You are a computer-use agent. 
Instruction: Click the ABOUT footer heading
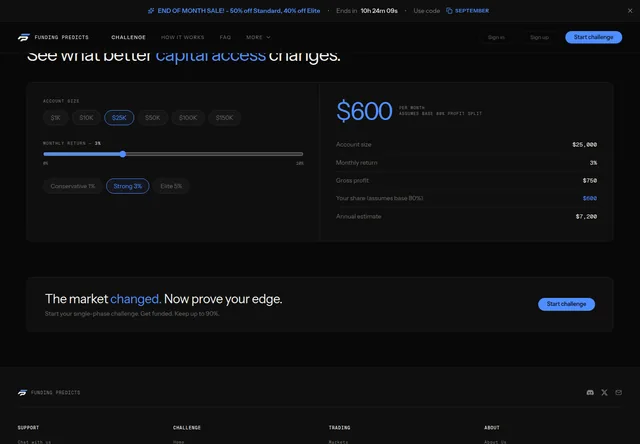pyautogui.click(x=492, y=428)
